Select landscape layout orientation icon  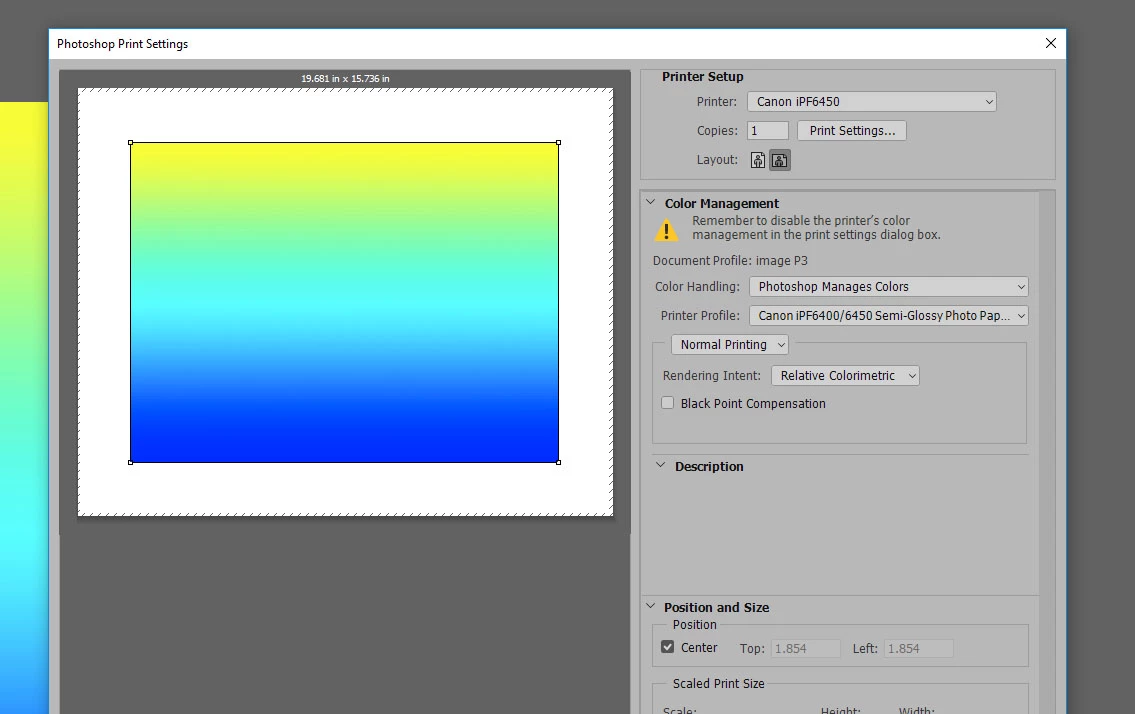click(780, 160)
